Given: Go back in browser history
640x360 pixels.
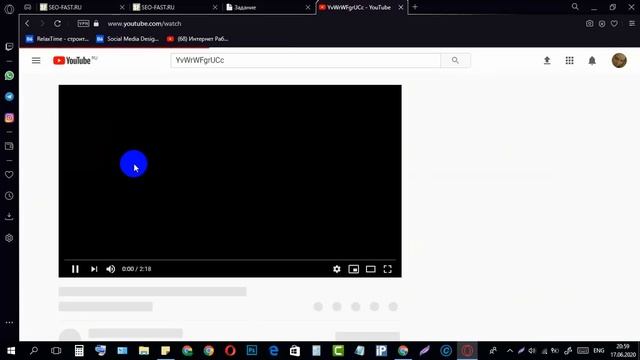Looking at the screenshot, I should coord(27,24).
